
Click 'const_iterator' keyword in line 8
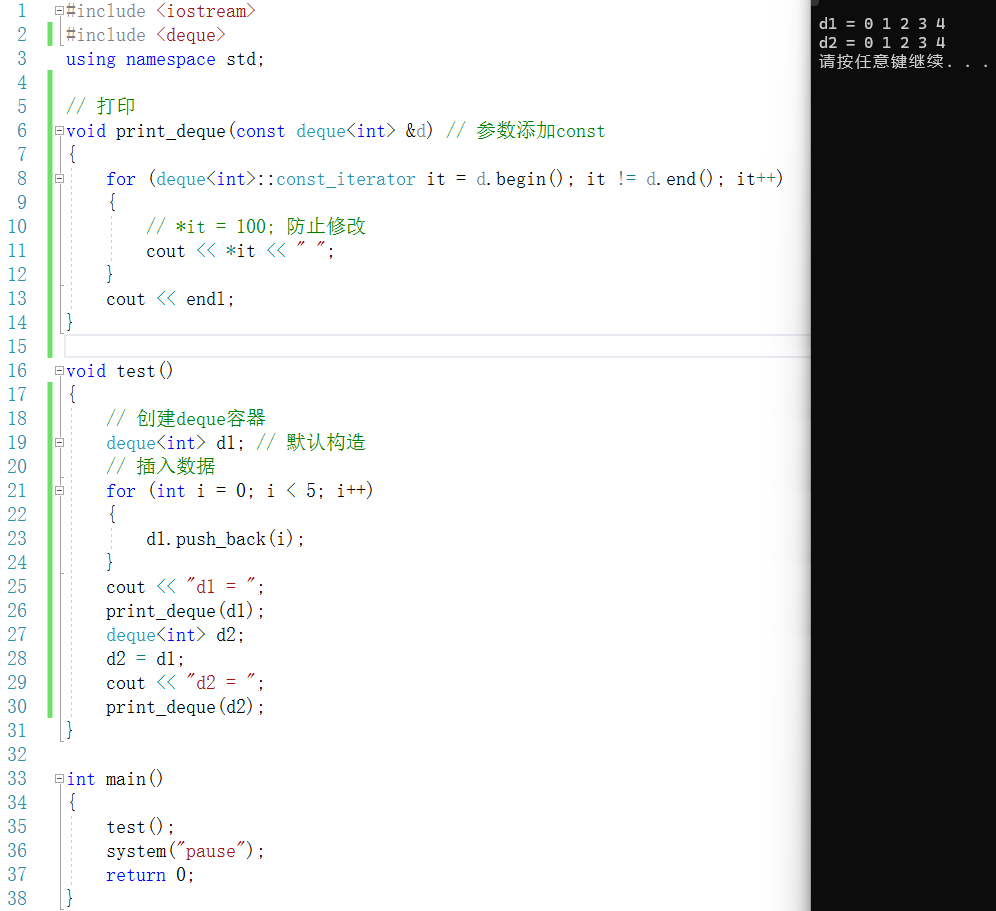[x=346, y=180]
